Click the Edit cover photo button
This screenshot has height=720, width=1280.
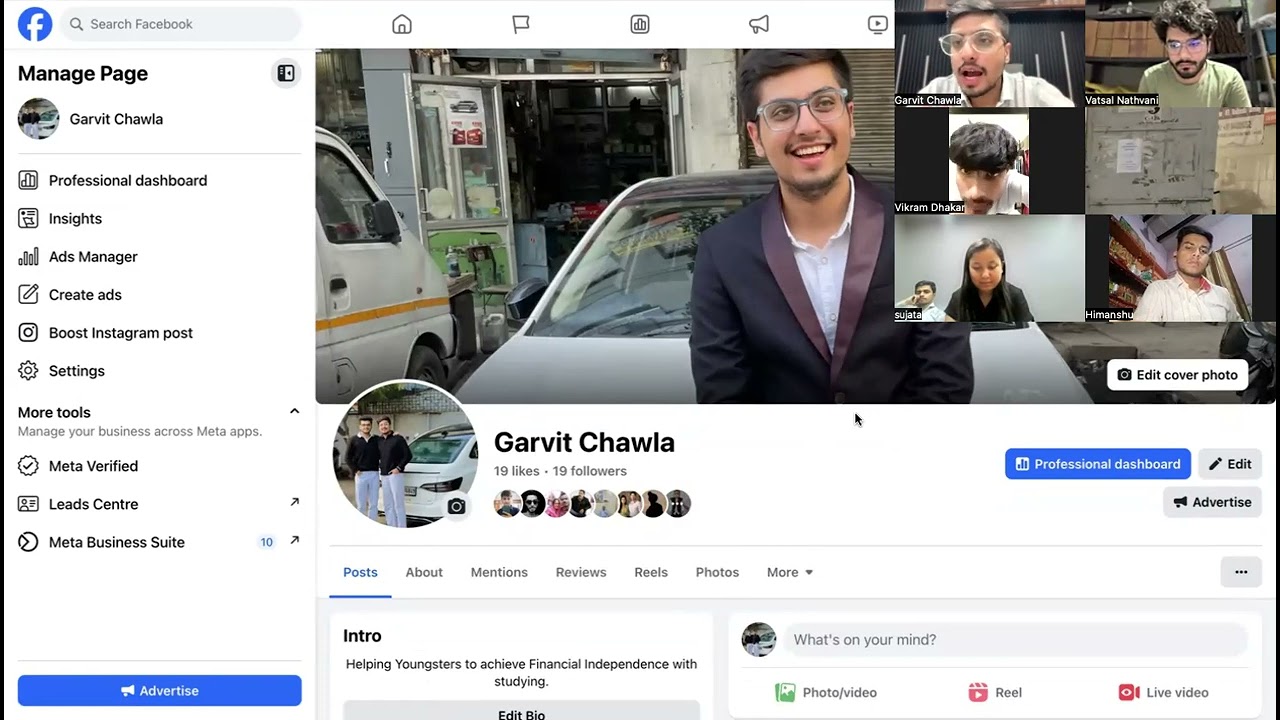tap(1178, 375)
